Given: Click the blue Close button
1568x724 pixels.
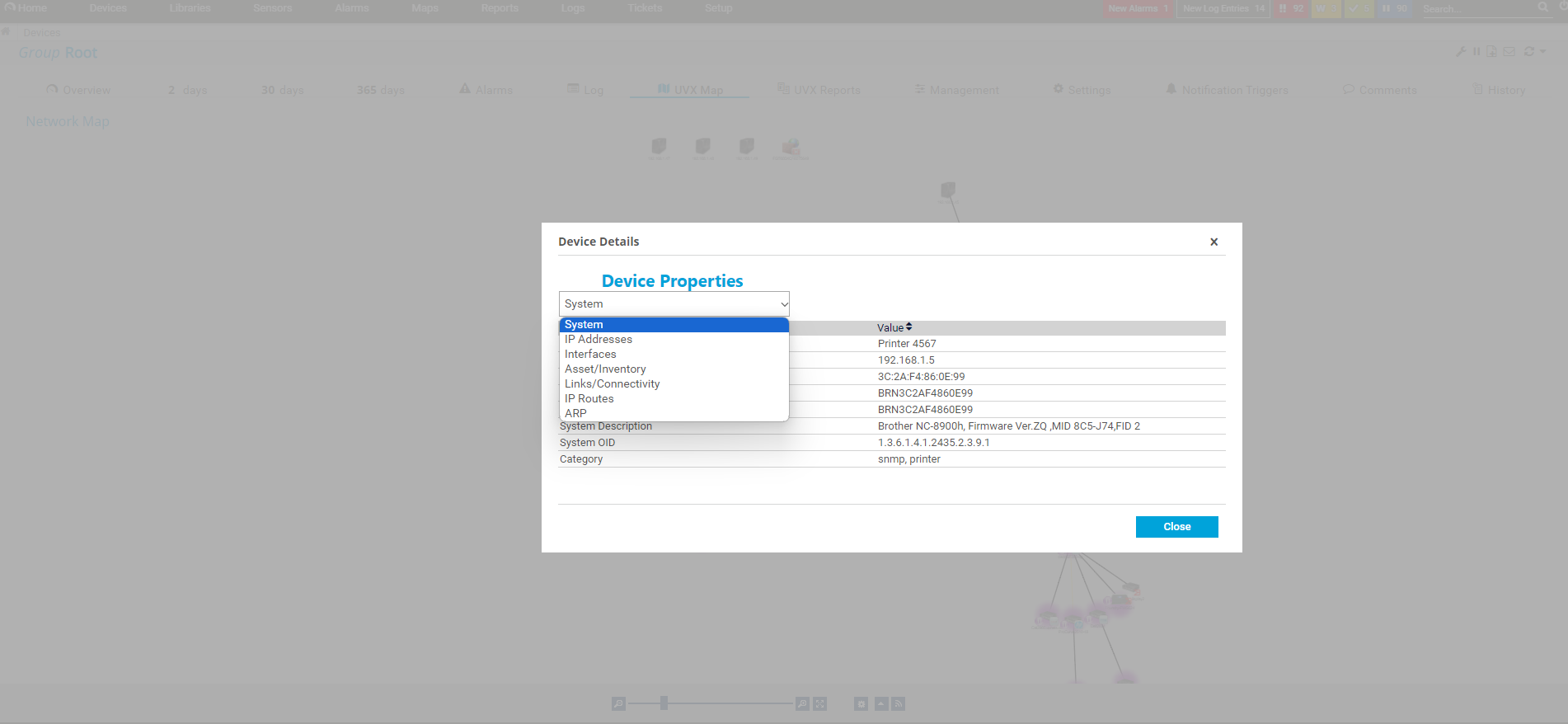Looking at the screenshot, I should pos(1176,527).
